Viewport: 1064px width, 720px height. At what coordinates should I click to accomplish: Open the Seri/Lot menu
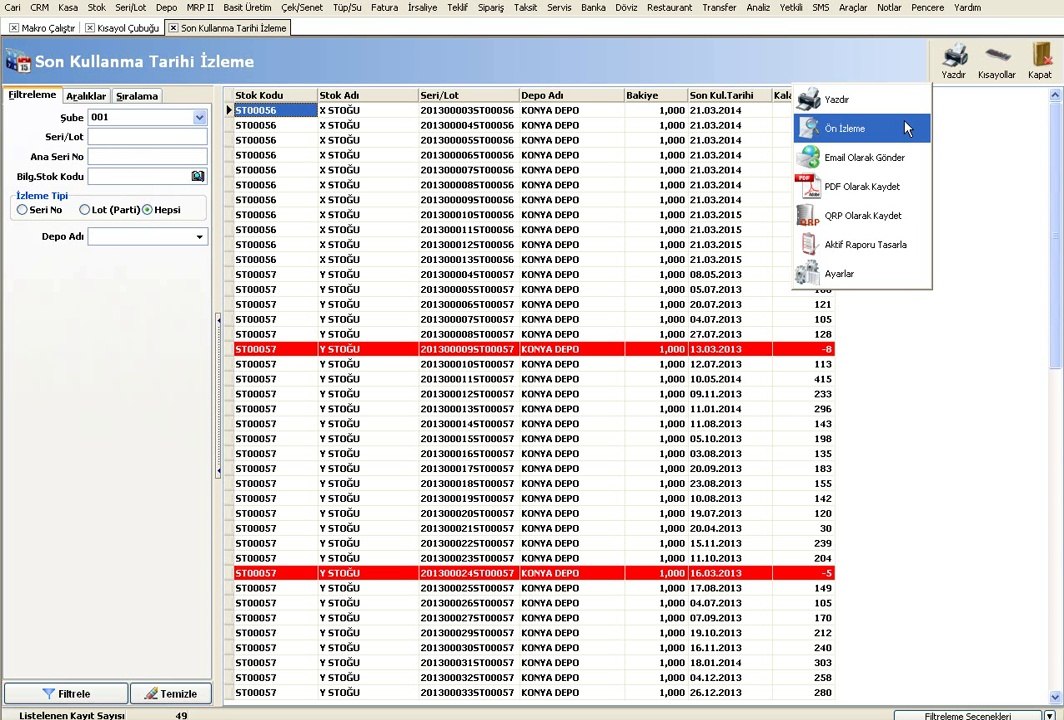[130, 7]
